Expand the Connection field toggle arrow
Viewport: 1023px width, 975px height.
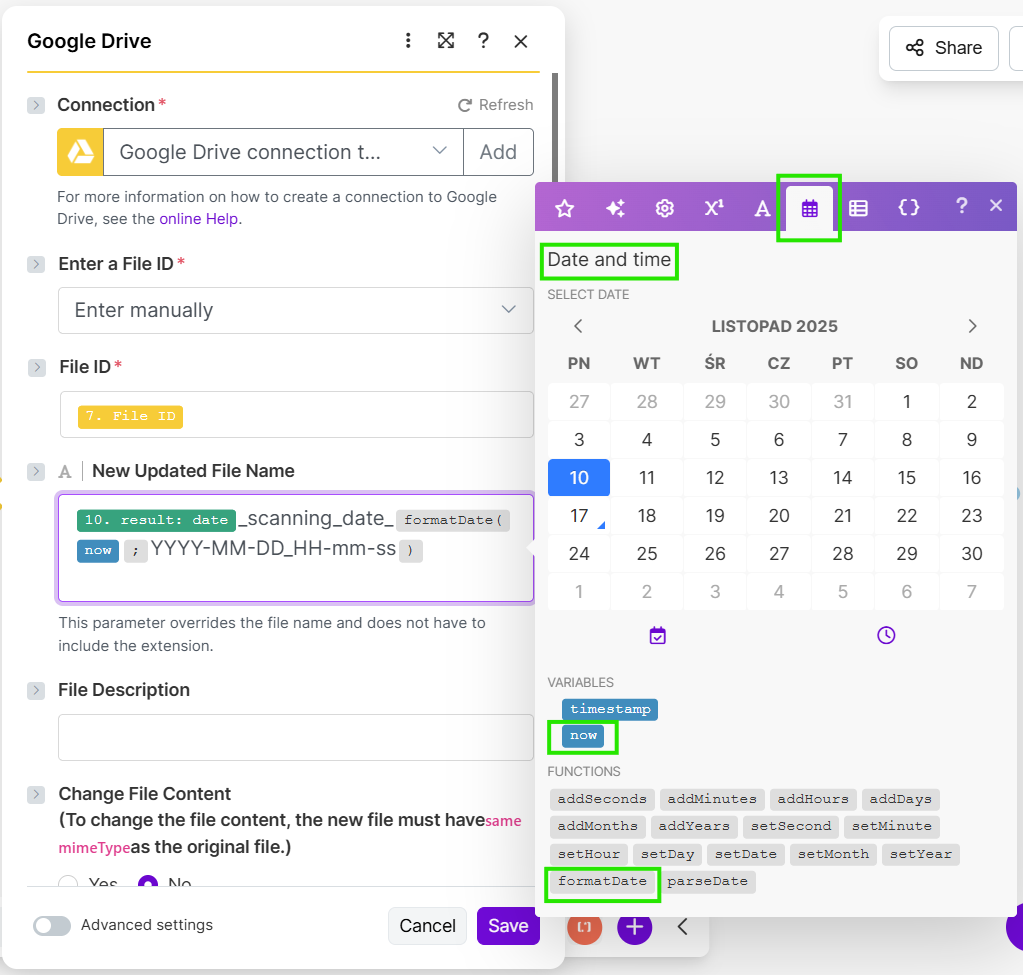click(x=36, y=105)
